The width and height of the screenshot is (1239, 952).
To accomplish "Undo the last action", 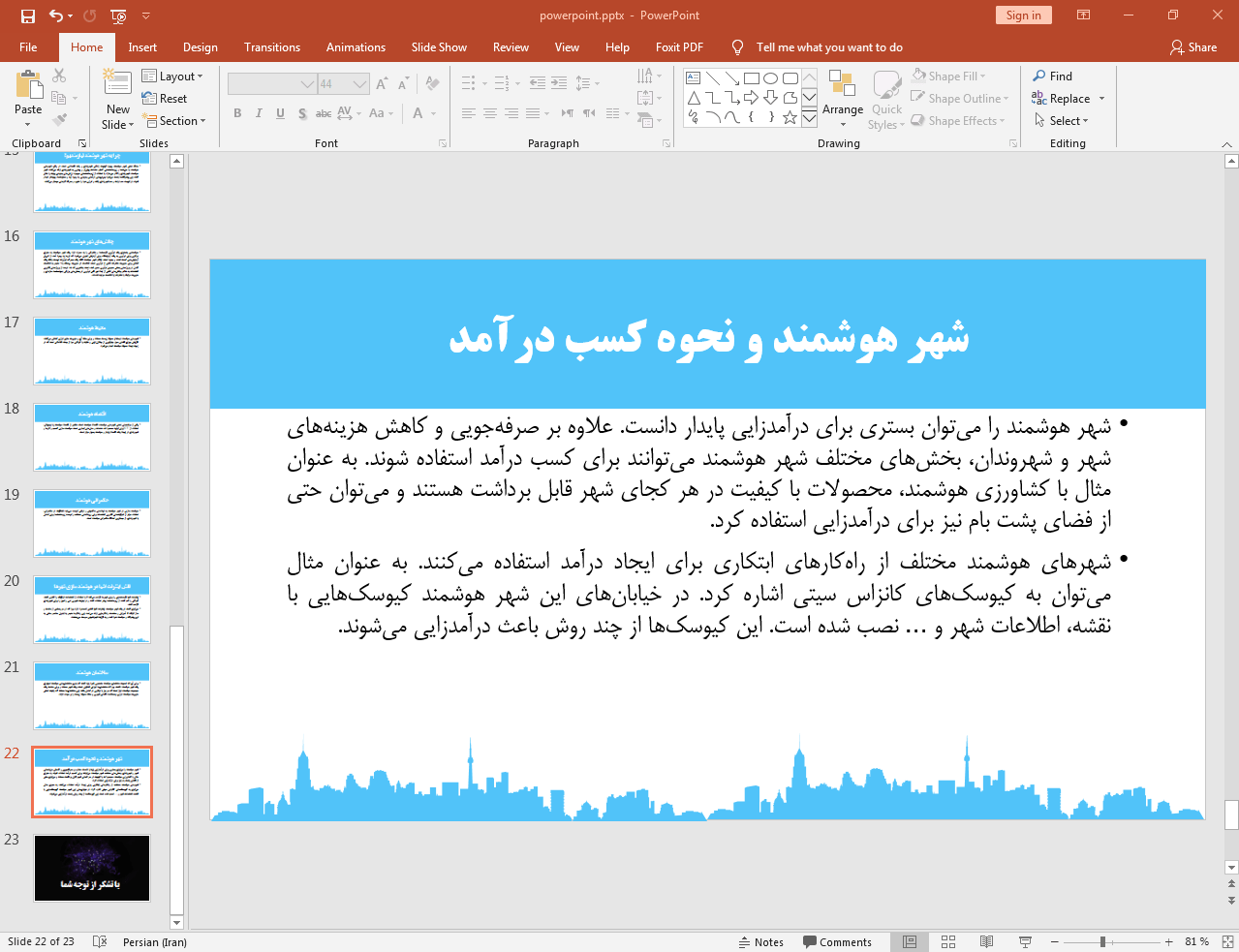I will pyautogui.click(x=56, y=15).
